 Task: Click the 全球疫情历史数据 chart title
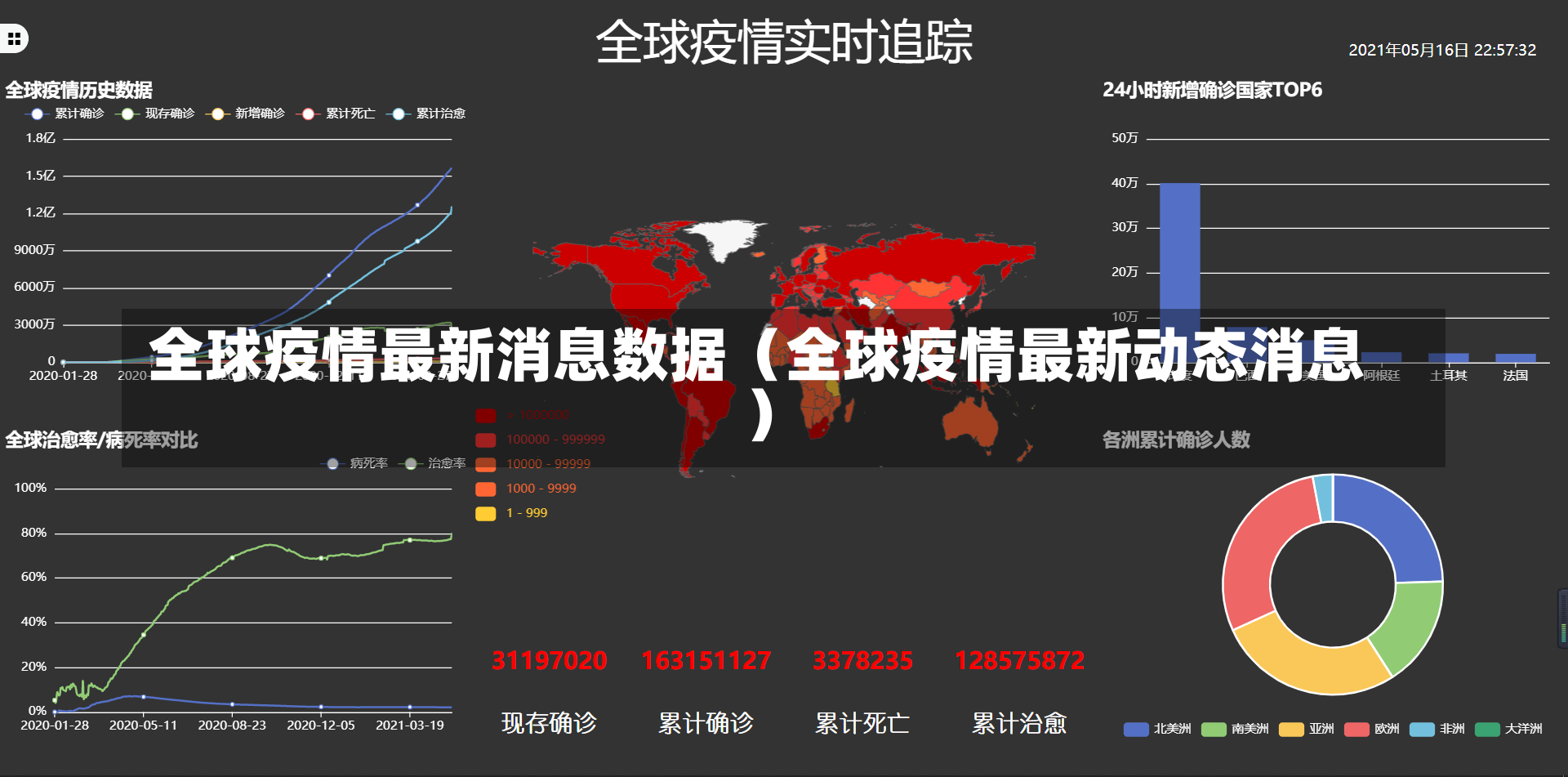coord(79,90)
